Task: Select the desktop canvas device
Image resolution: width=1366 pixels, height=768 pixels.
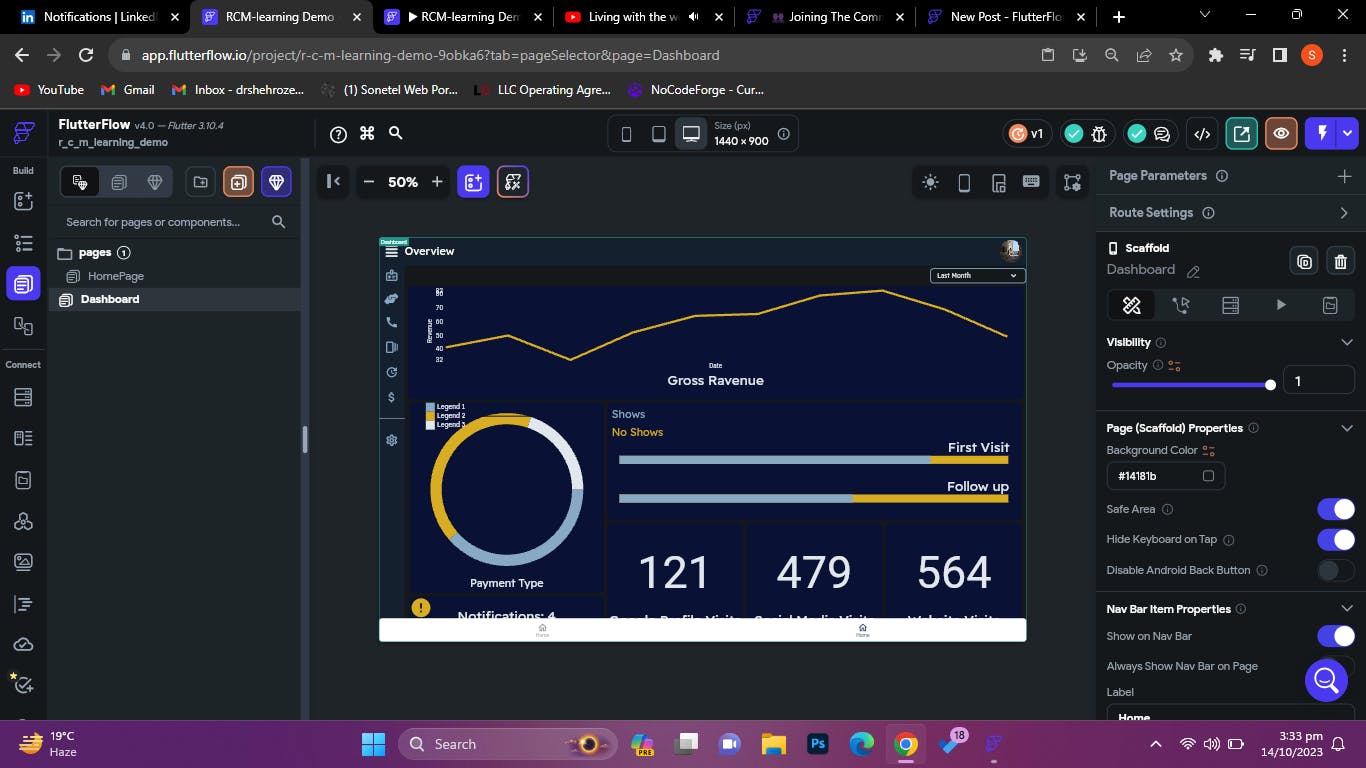Action: click(691, 134)
